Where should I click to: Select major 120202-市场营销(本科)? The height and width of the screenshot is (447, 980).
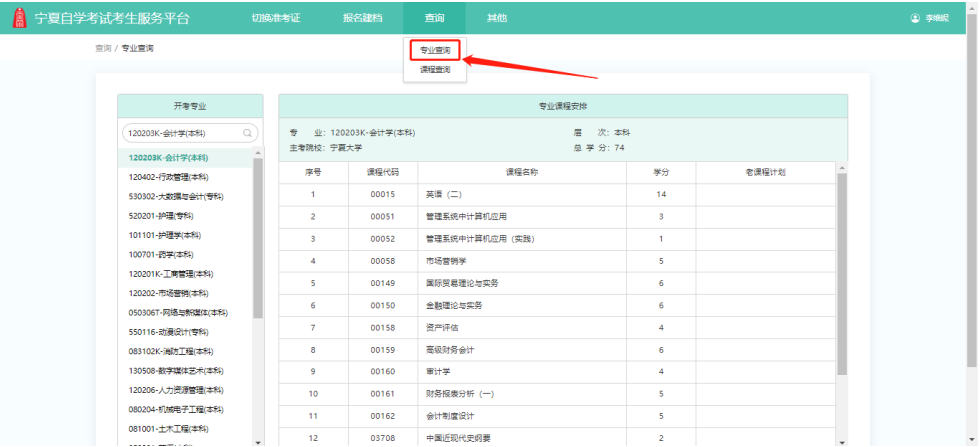tap(168, 293)
